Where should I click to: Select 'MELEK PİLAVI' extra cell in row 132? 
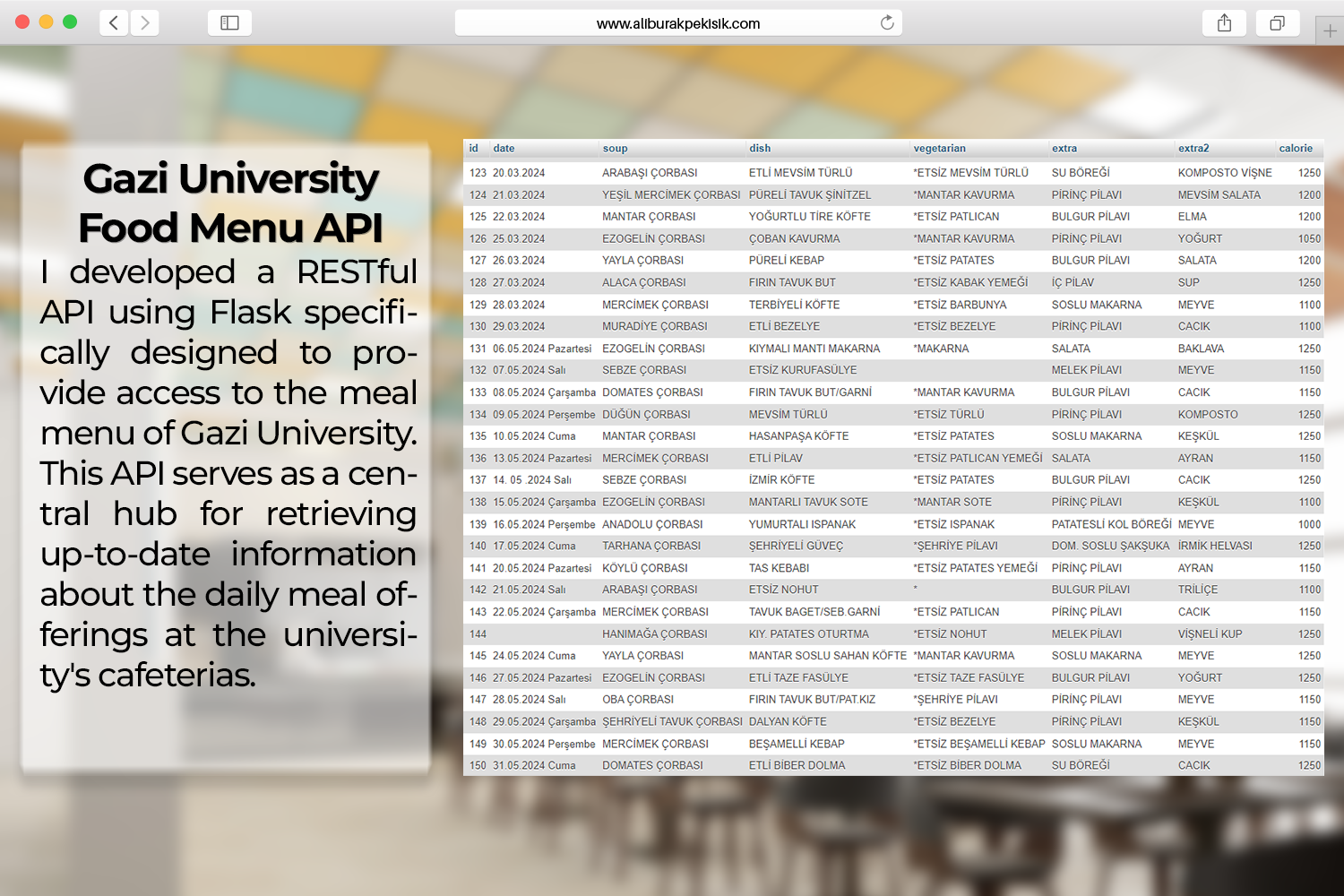[x=1086, y=370]
